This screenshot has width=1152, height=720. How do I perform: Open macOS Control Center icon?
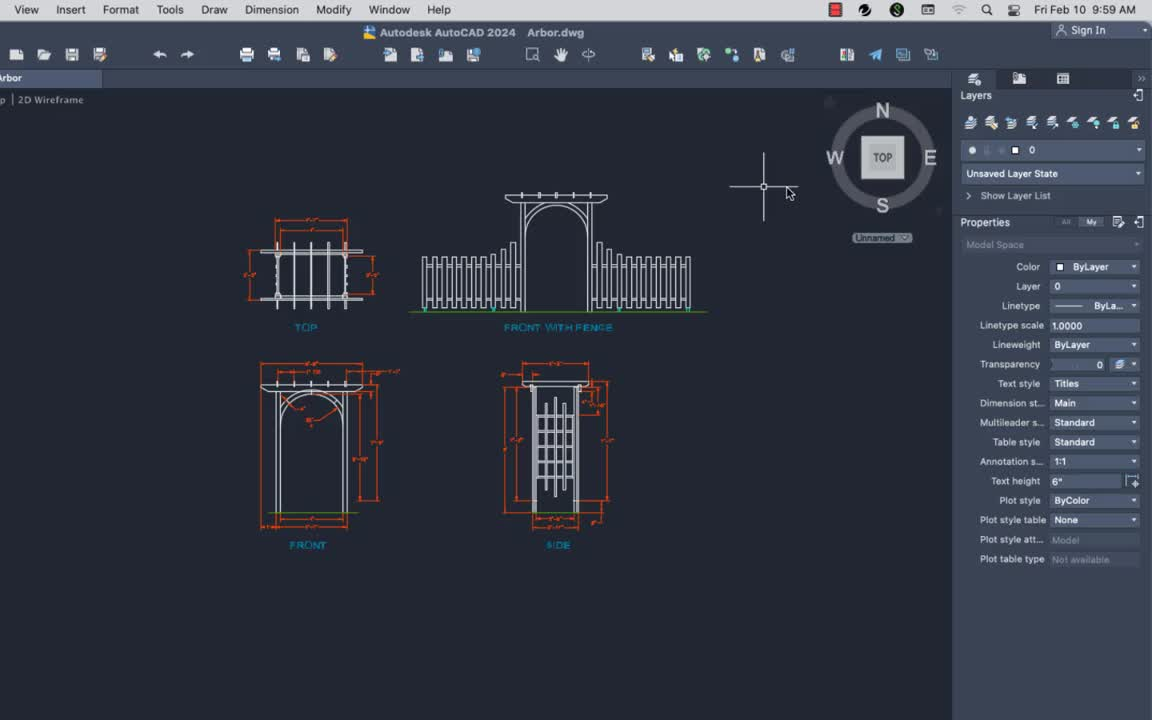point(1014,10)
